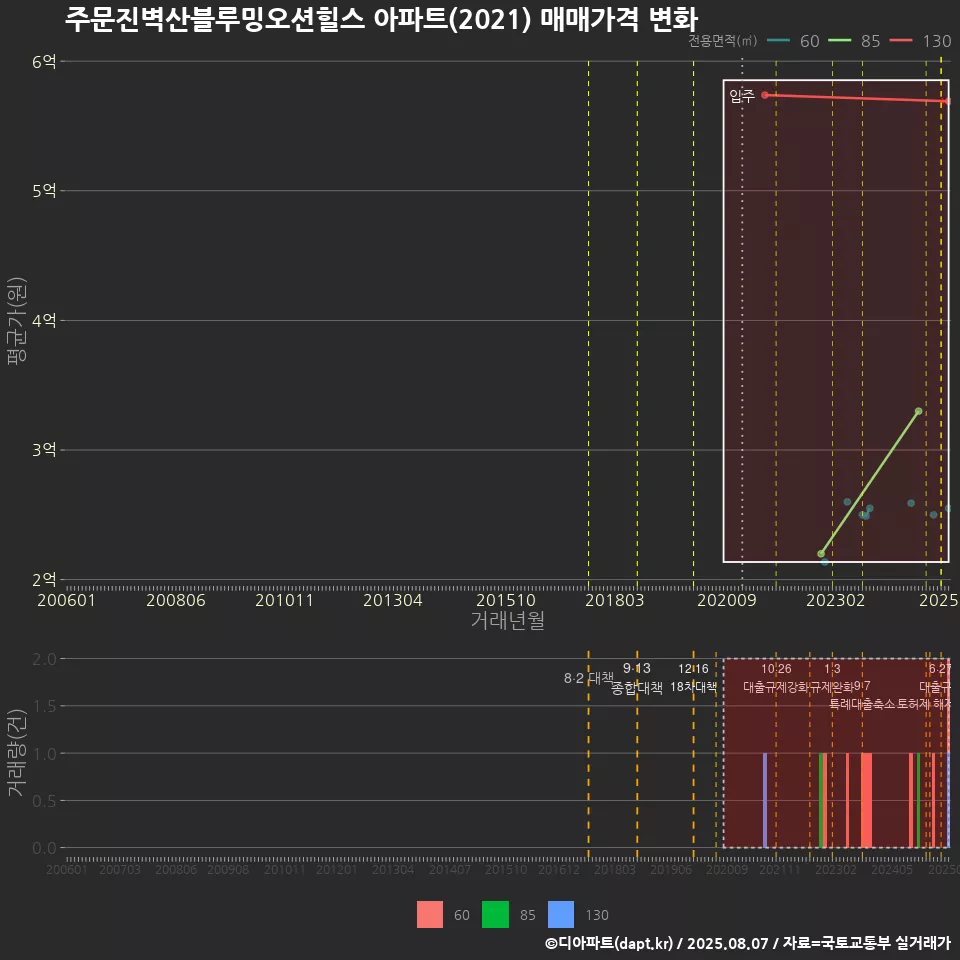
Task: Click the 12·16 policy date label
Action: (x=693, y=669)
